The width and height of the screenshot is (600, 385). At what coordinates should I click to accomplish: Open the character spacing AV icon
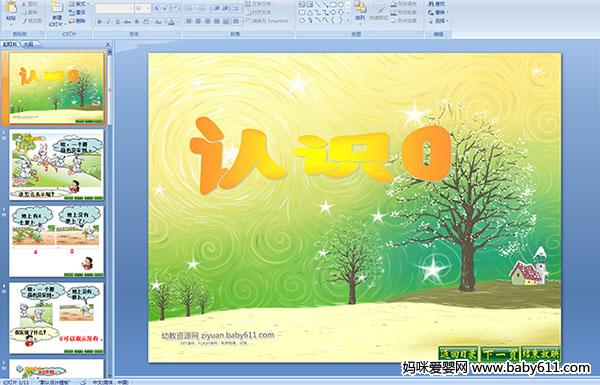[x=146, y=22]
